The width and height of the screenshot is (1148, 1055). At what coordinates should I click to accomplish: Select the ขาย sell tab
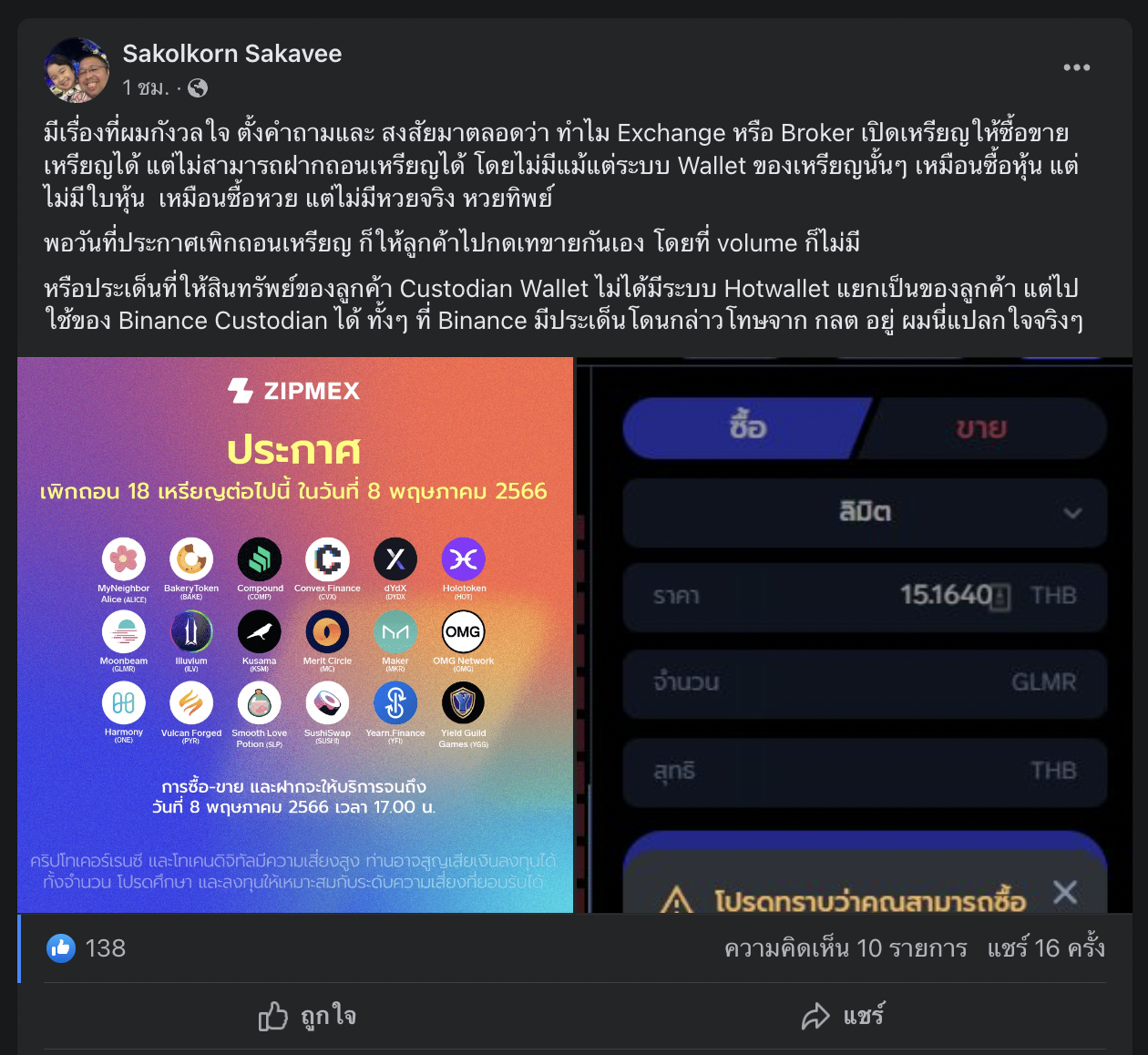[982, 427]
